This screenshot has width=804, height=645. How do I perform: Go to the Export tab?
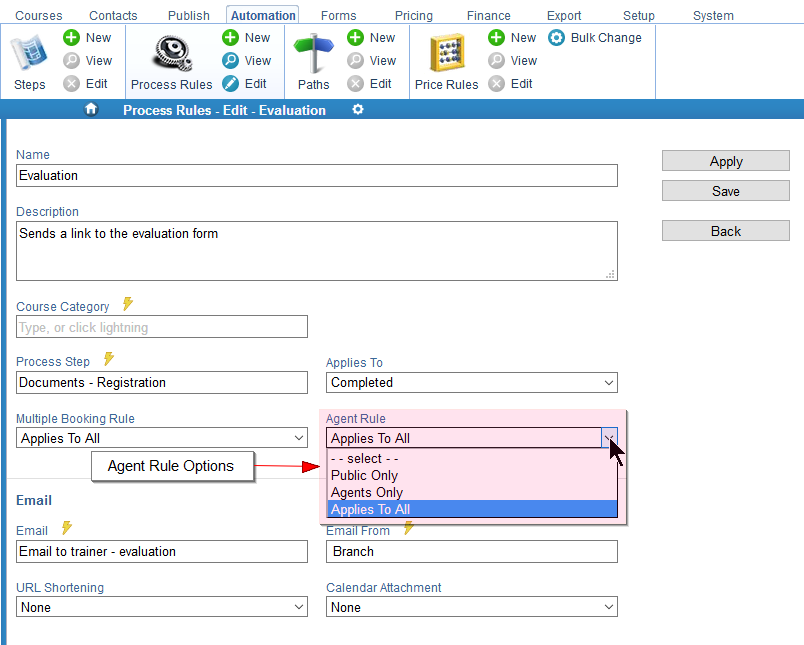pos(564,15)
